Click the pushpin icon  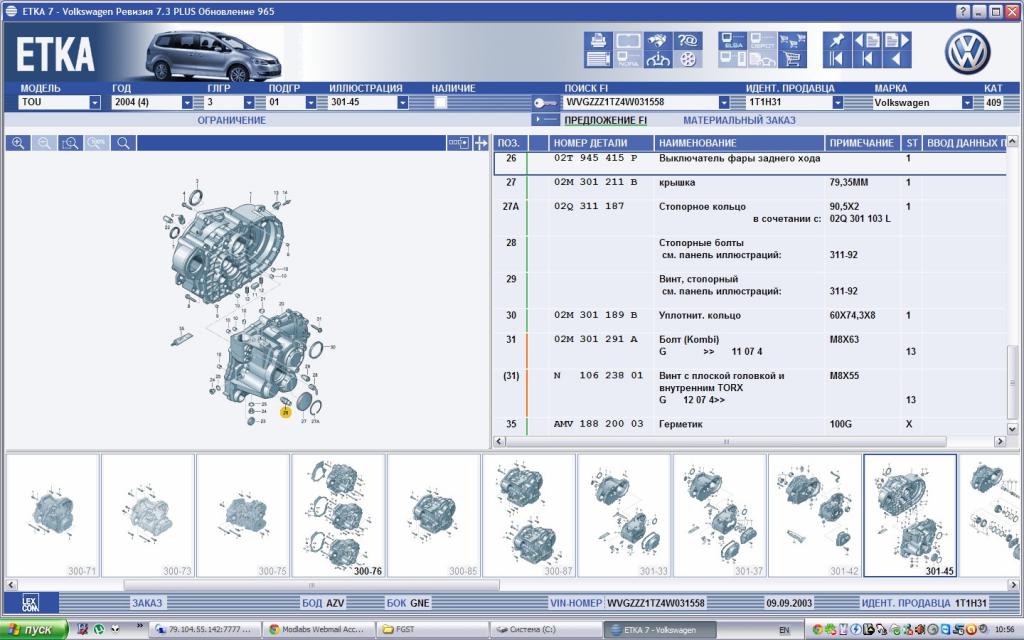837,40
